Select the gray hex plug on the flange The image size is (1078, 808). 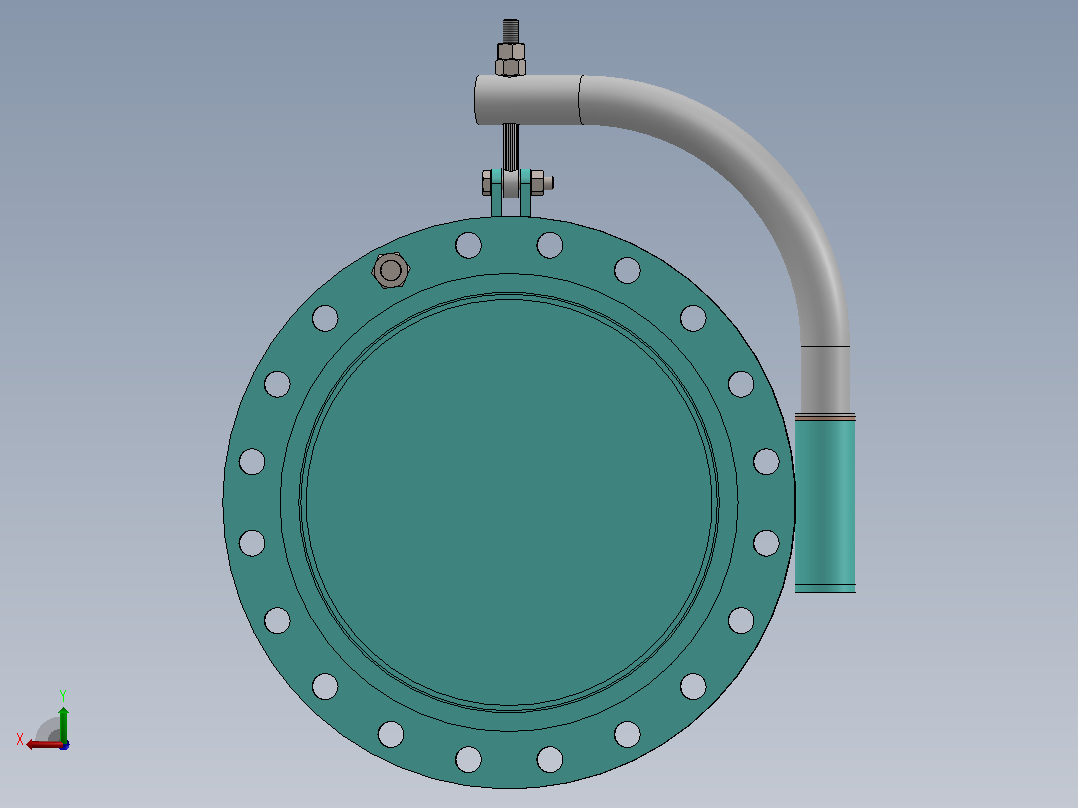390,270
